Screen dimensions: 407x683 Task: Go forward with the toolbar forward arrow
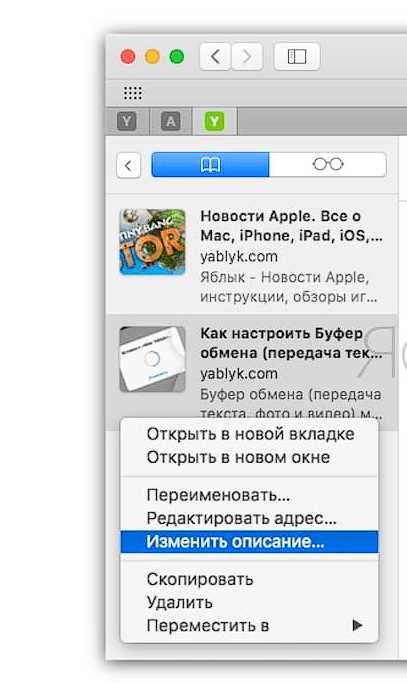247,57
